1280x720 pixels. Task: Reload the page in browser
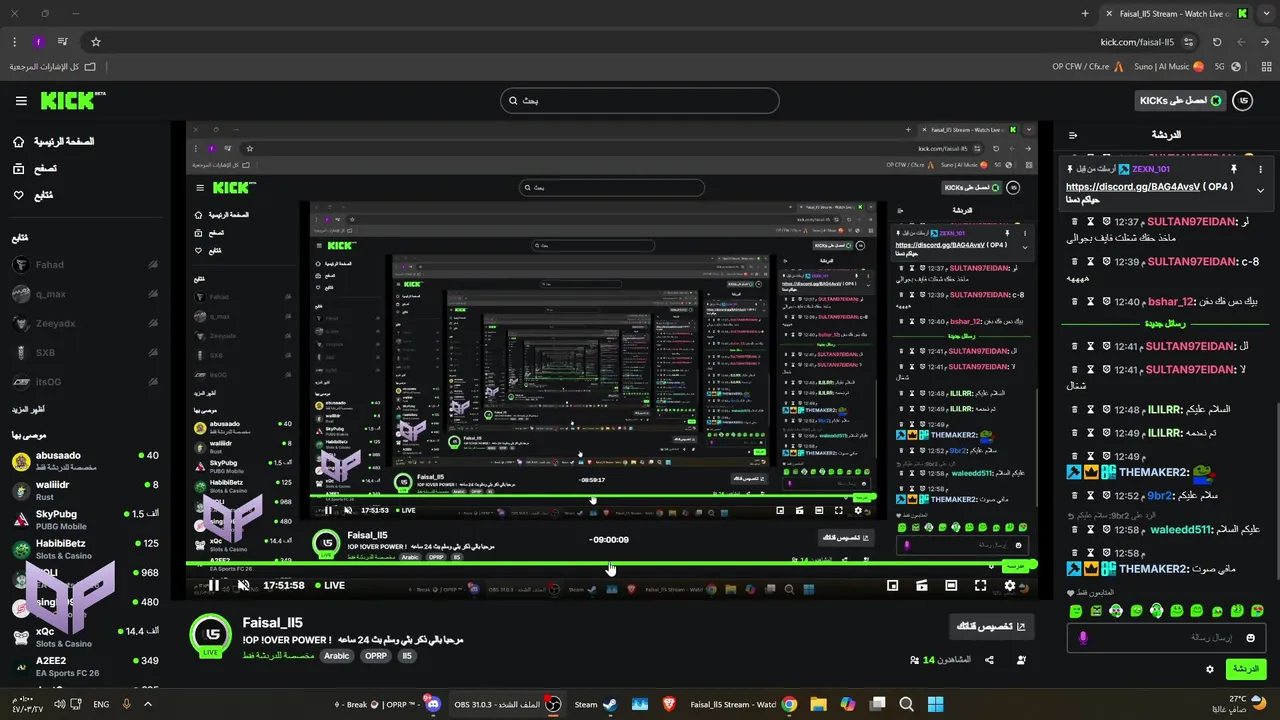[1217, 42]
